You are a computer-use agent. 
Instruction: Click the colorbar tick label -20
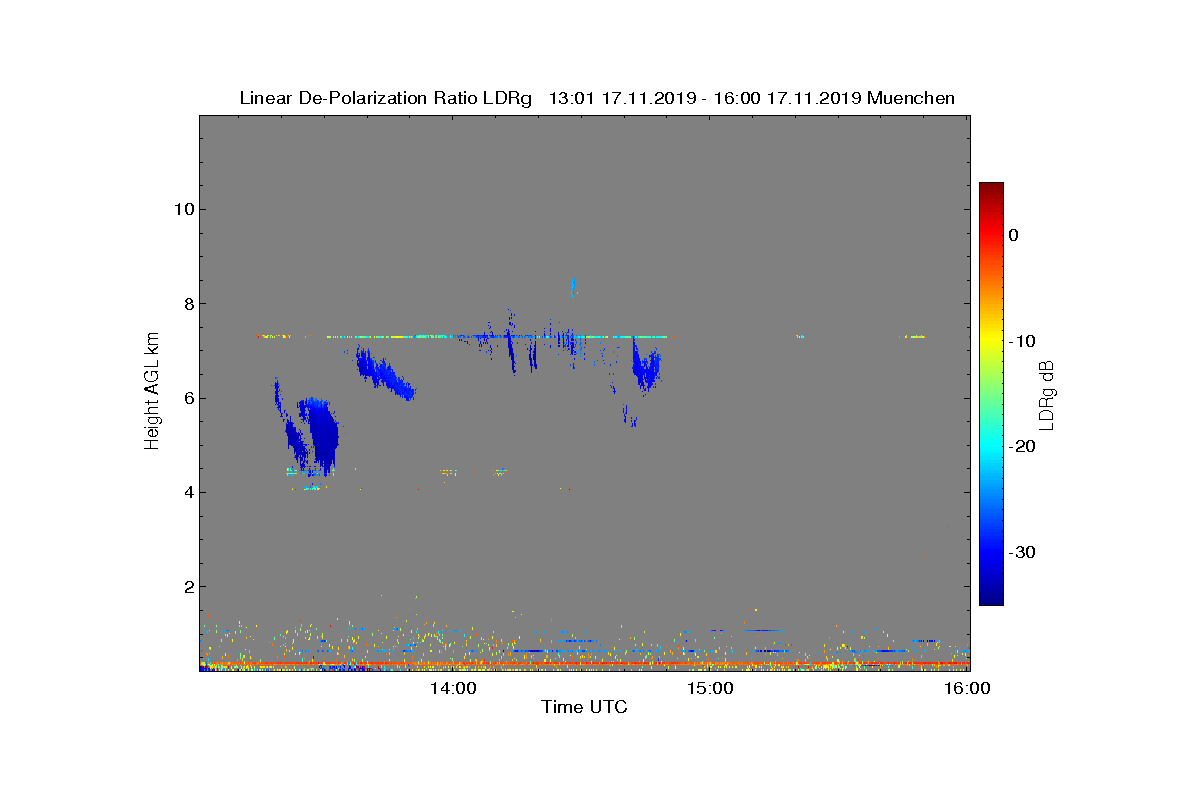point(1021,447)
